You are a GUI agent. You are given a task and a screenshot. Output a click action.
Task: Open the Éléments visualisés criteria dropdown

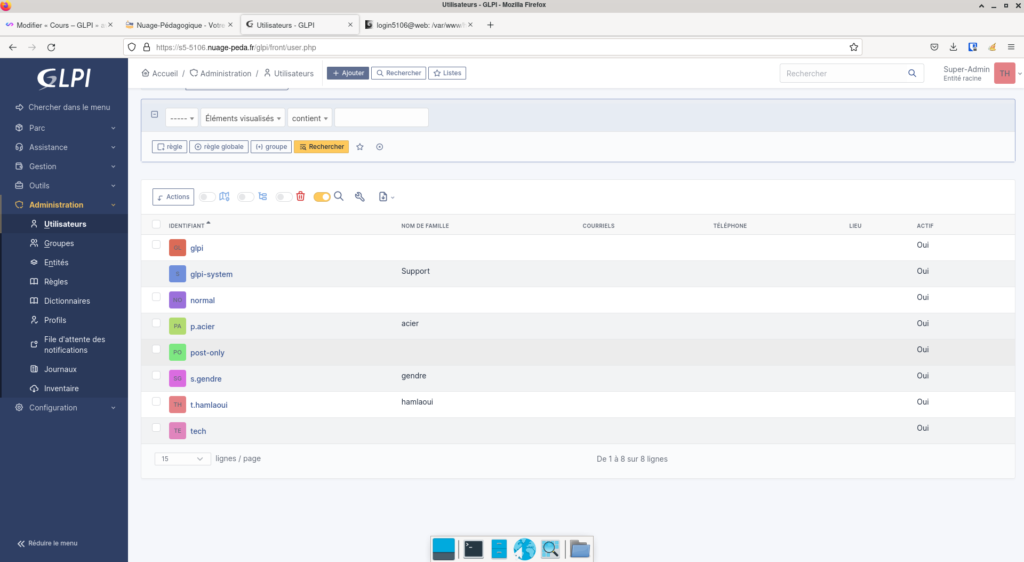coord(242,118)
